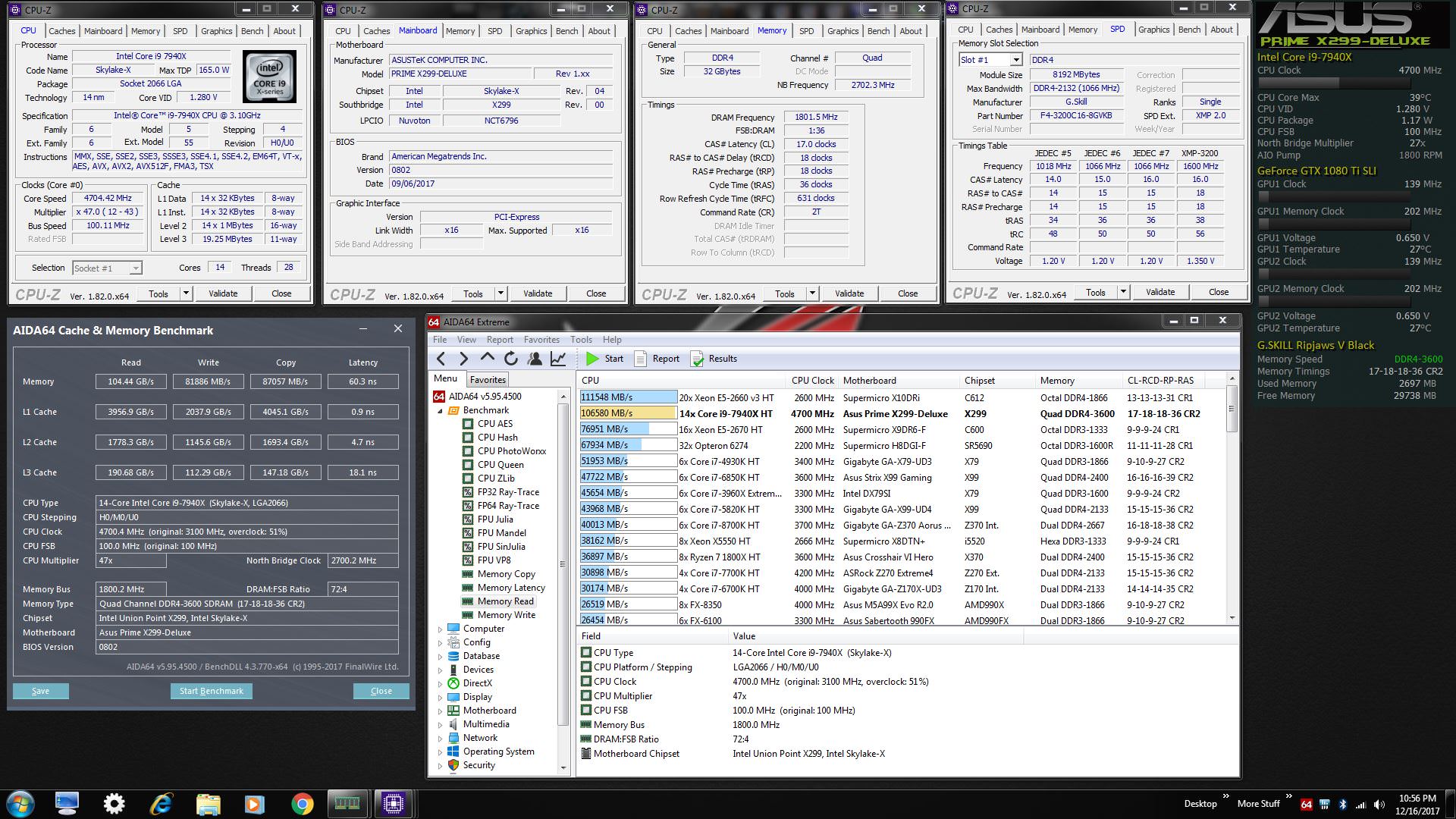Open Tools dropdown arrow in CPU-Z CPU window
1456x819 pixels.
click(x=186, y=293)
